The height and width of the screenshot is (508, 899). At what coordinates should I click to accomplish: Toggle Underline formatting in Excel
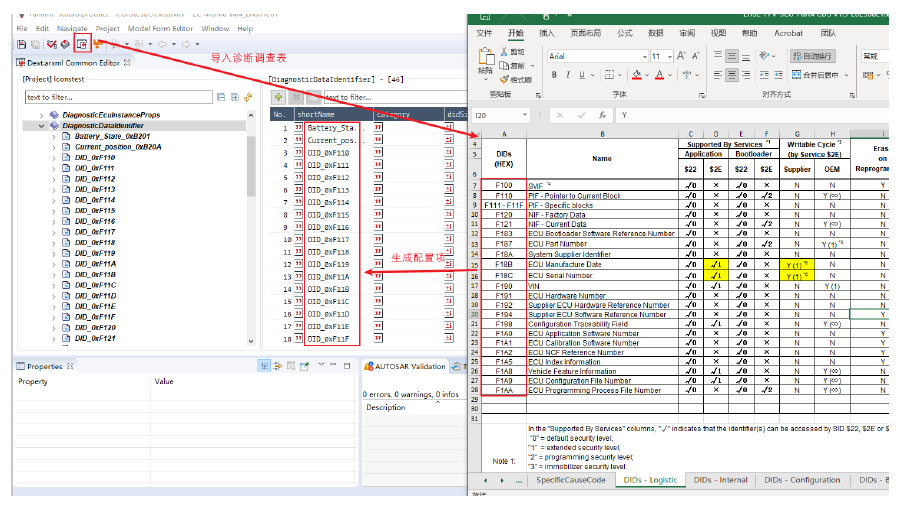point(582,75)
